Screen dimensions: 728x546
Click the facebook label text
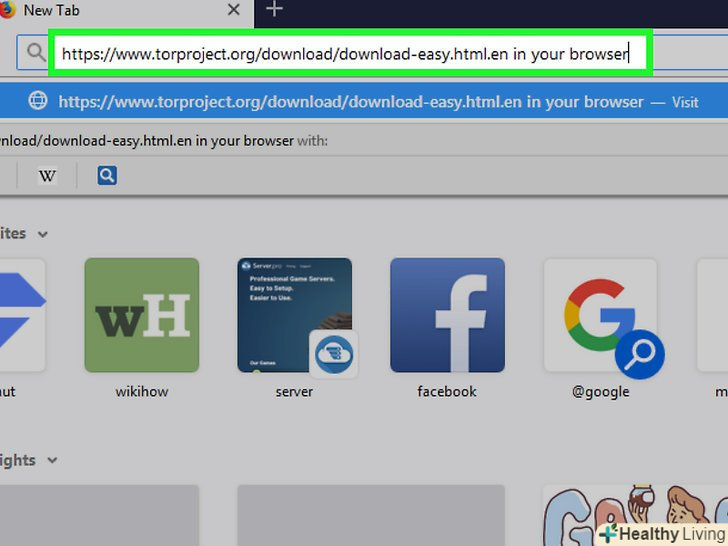click(447, 391)
